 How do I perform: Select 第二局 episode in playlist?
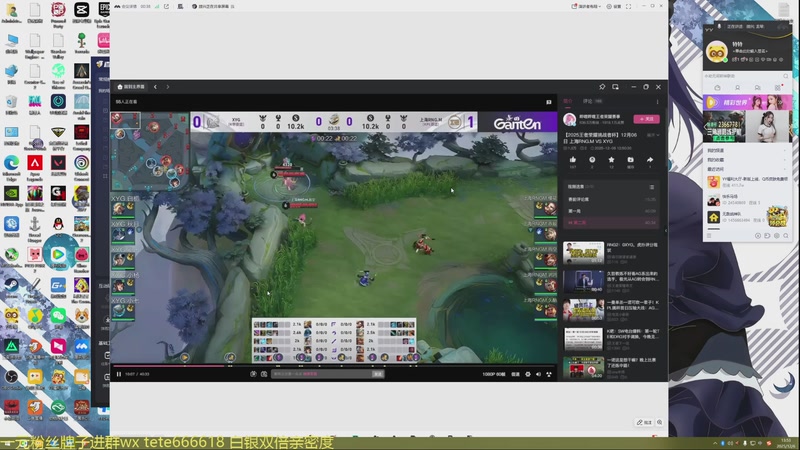[x=611, y=222]
